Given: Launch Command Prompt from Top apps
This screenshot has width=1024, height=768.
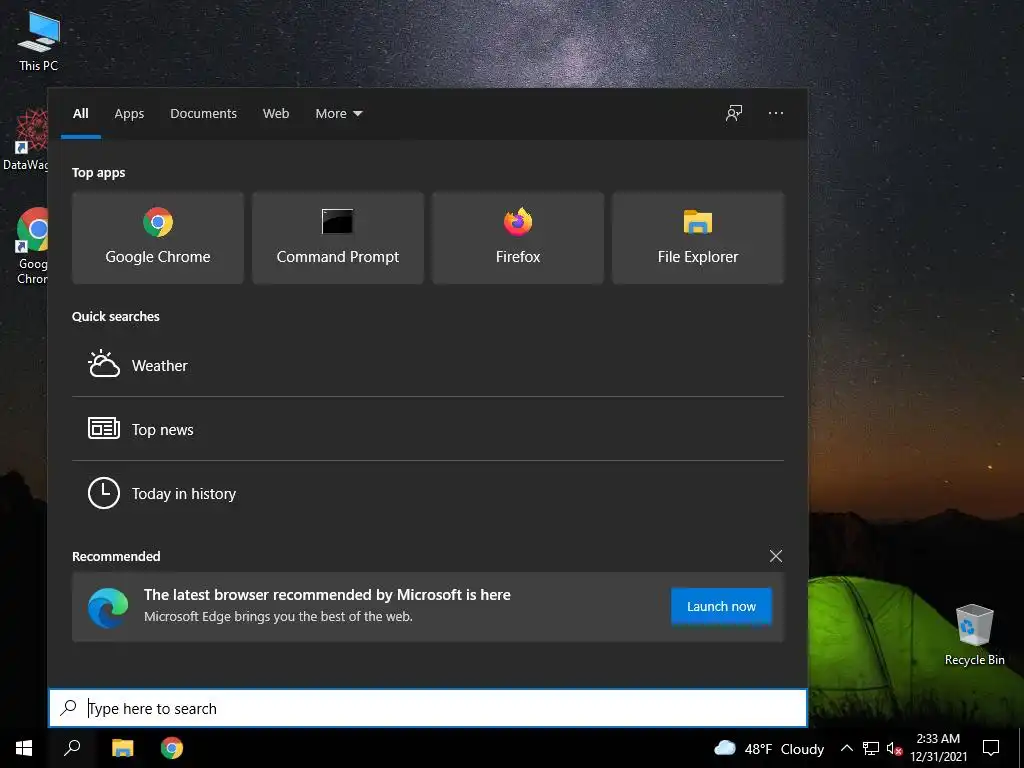Looking at the screenshot, I should (x=338, y=237).
